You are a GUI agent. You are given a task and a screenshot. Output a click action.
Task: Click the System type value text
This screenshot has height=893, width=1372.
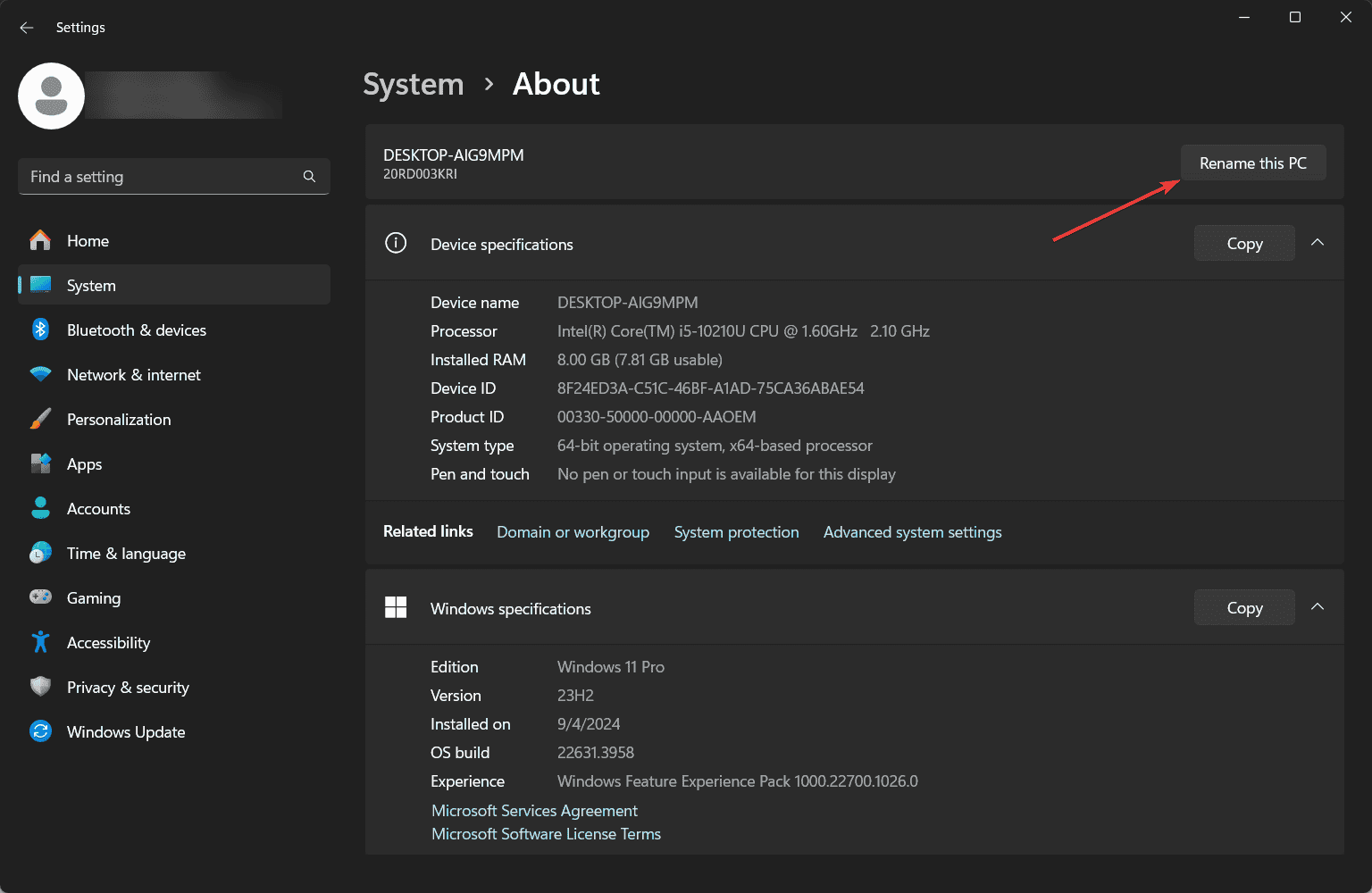715,446
